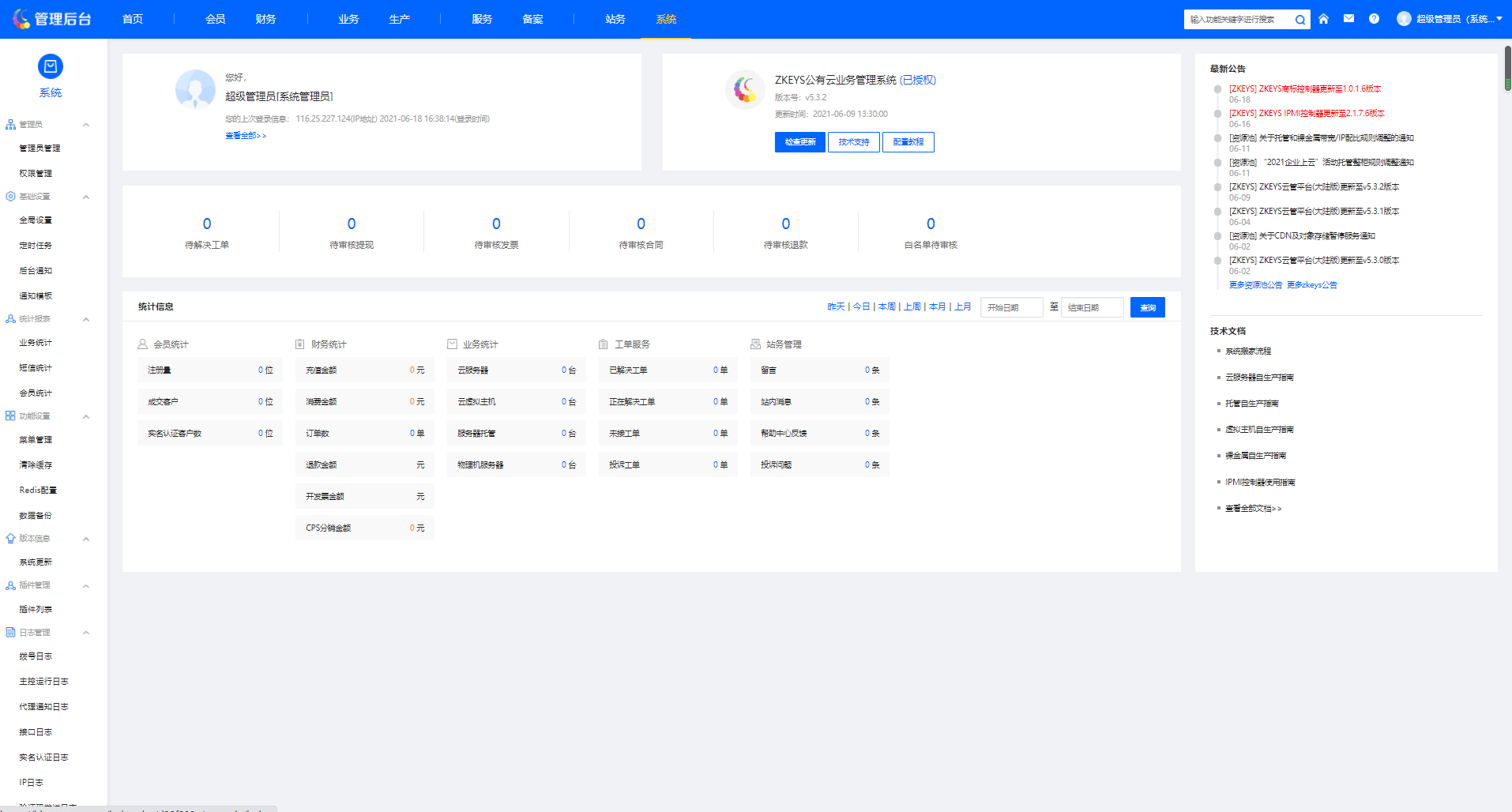Click the 检查更新 button
Viewport: 1512px width, 812px height.
tap(800, 142)
